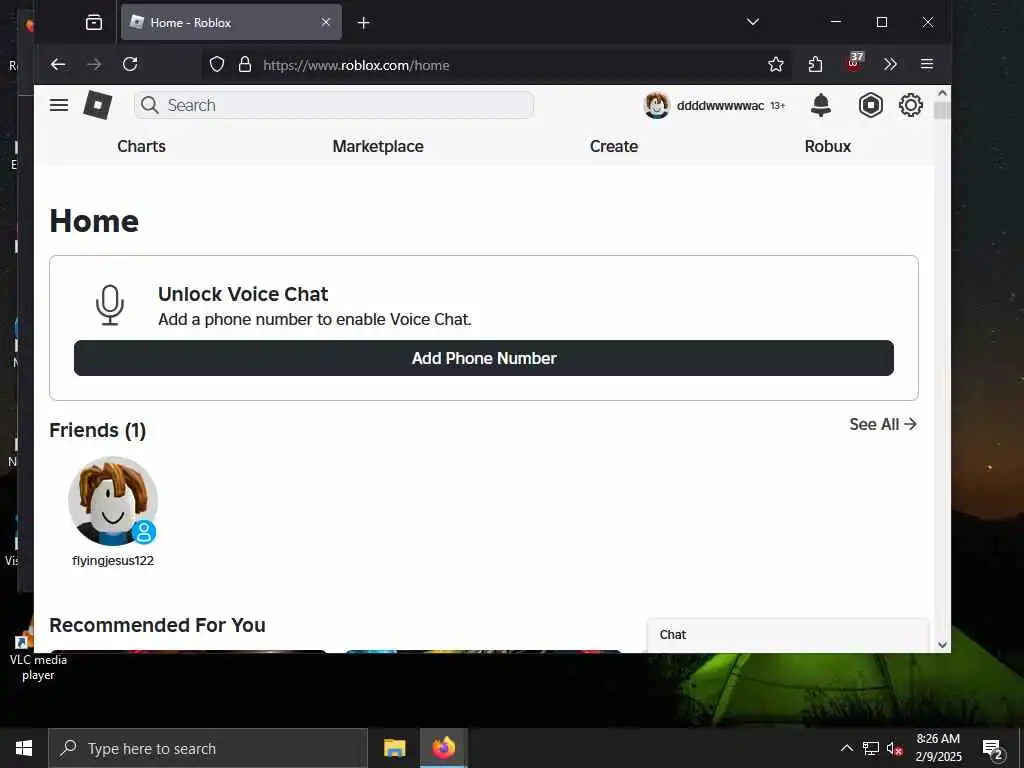Open flyingjesus122 friend avatar
Image resolution: width=1024 pixels, height=768 pixels.
point(113,501)
